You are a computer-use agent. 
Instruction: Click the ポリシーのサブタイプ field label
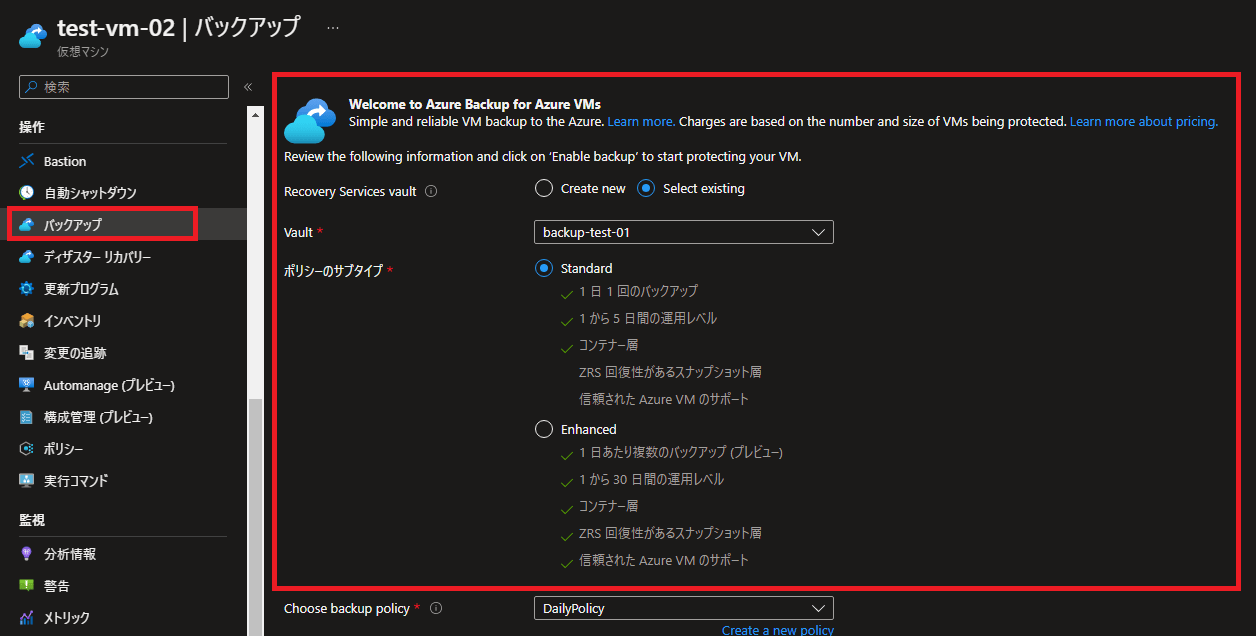point(333,270)
